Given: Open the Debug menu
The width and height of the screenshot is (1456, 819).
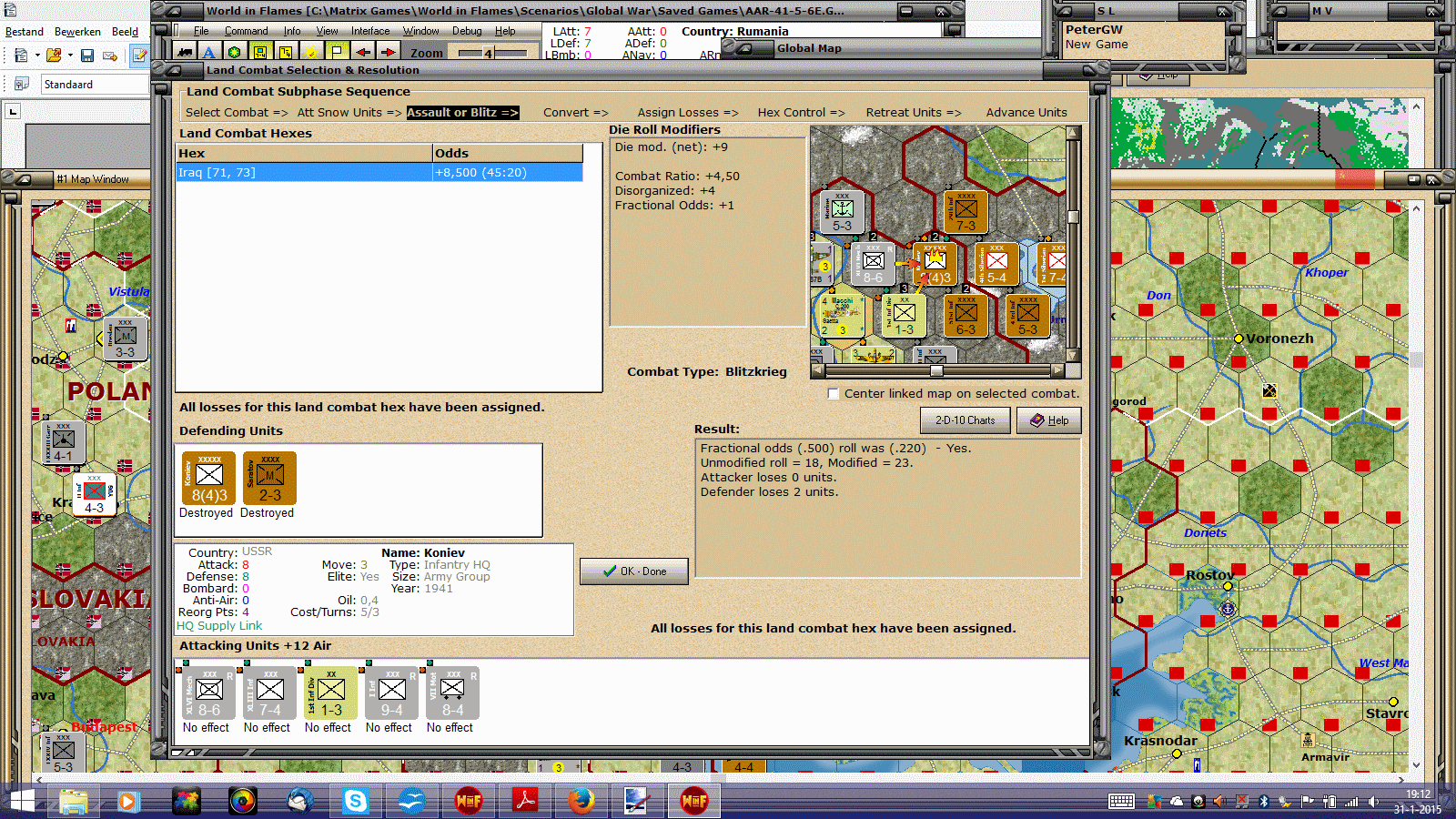Looking at the screenshot, I should tap(467, 31).
